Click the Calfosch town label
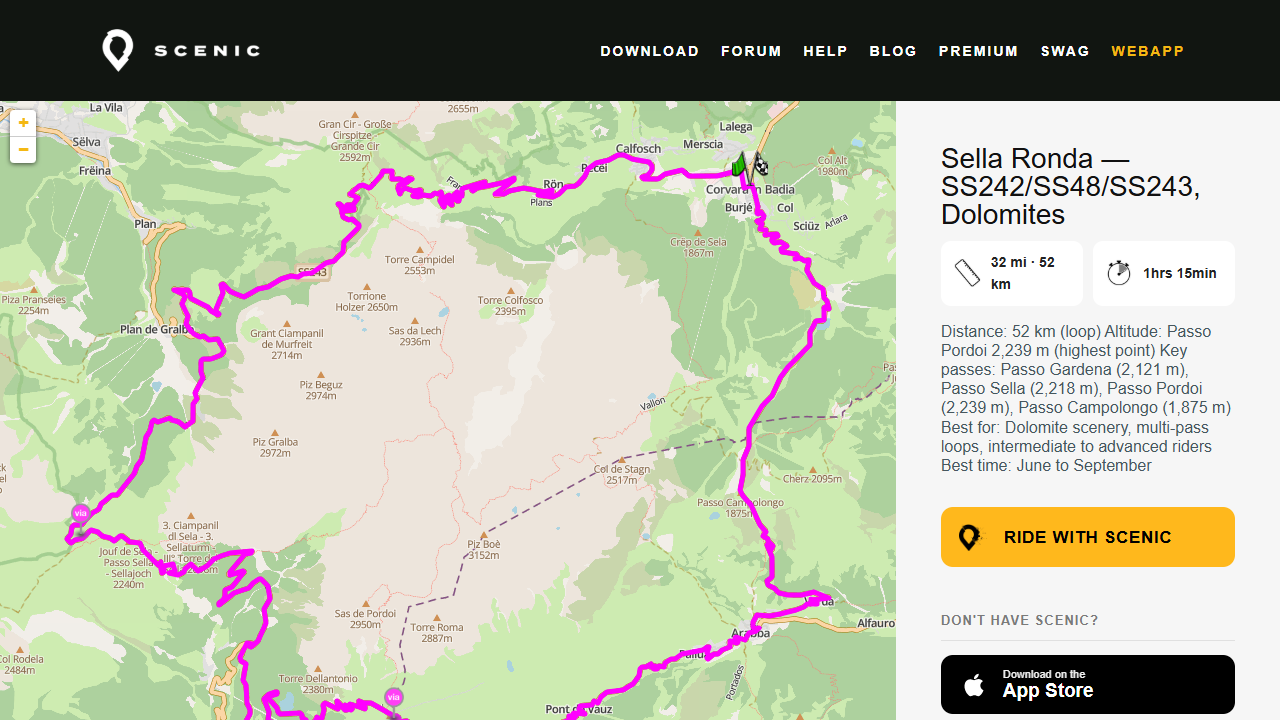This screenshot has height=720, width=1280. (638, 149)
